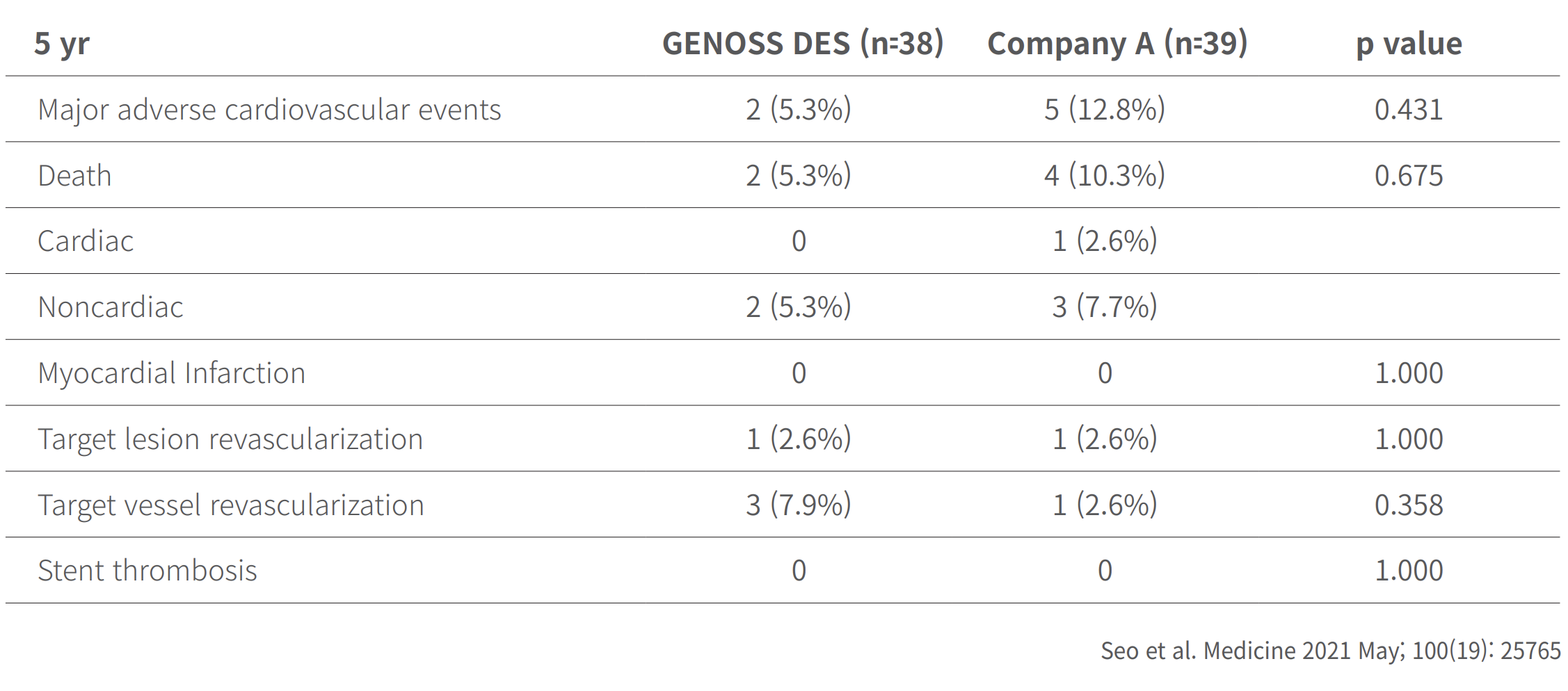1568x691 pixels.
Task: Click the 3 (7.7%) Noncardiac value
Action: pos(1104,307)
